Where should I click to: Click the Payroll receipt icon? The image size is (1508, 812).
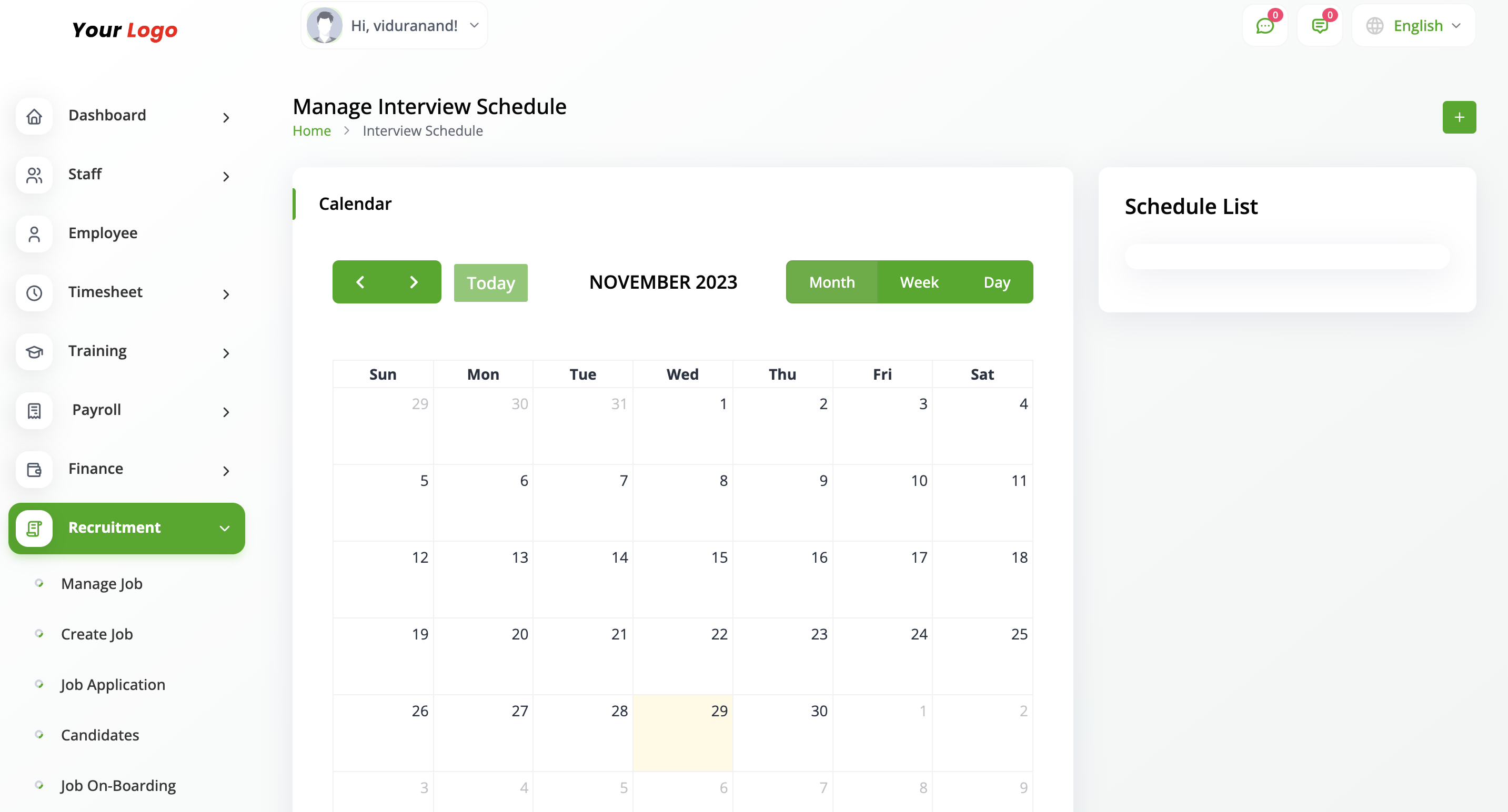click(35, 411)
